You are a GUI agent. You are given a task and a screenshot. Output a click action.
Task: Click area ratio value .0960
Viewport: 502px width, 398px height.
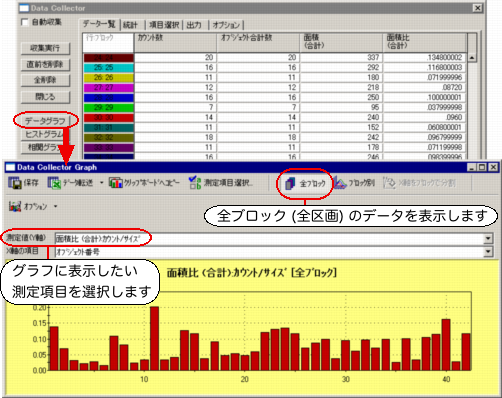pos(454,117)
